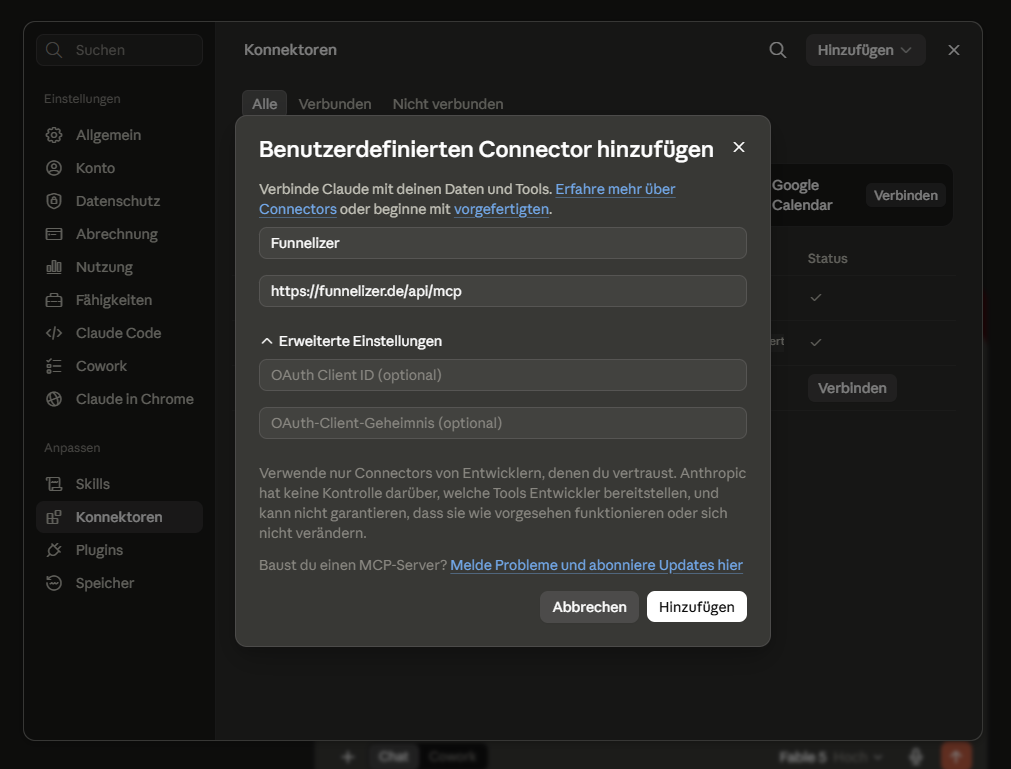The height and width of the screenshot is (769, 1011).
Task: Click the search magnifier icon next to Hinzufügen
Action: tap(778, 50)
